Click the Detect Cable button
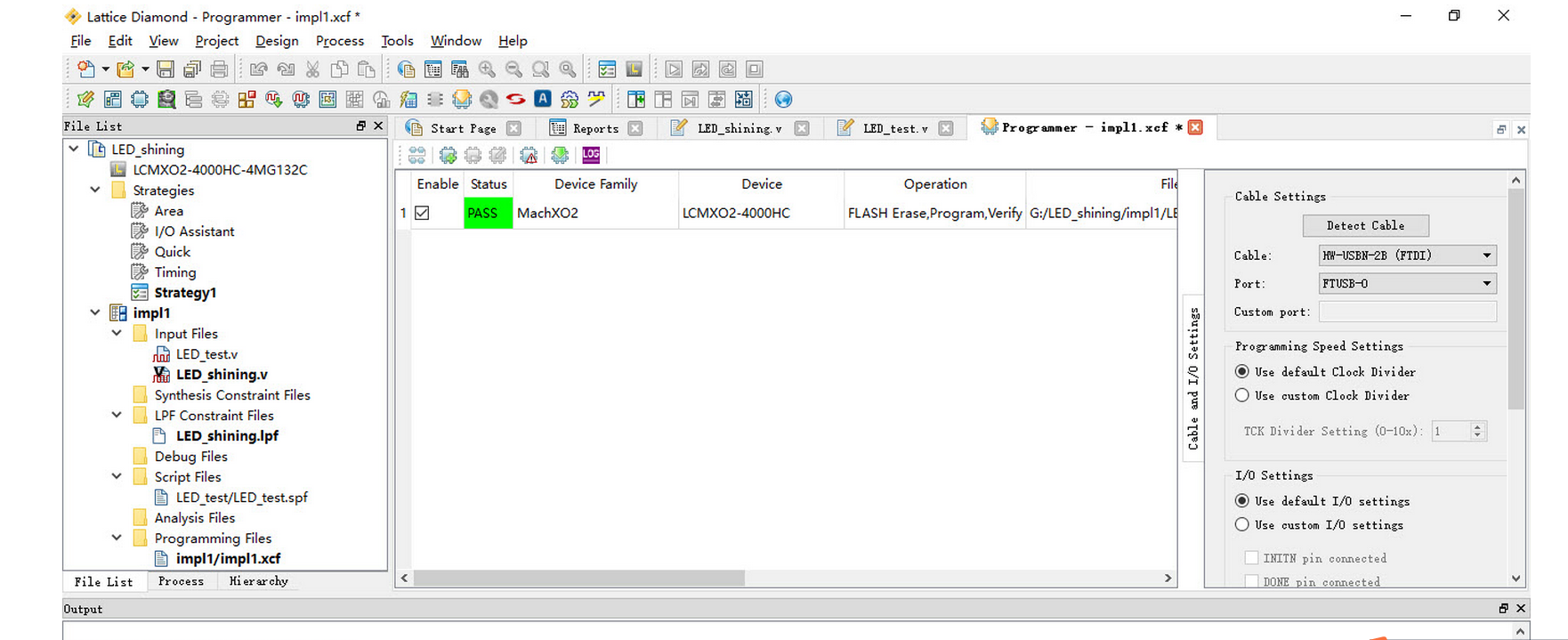 [x=1365, y=226]
